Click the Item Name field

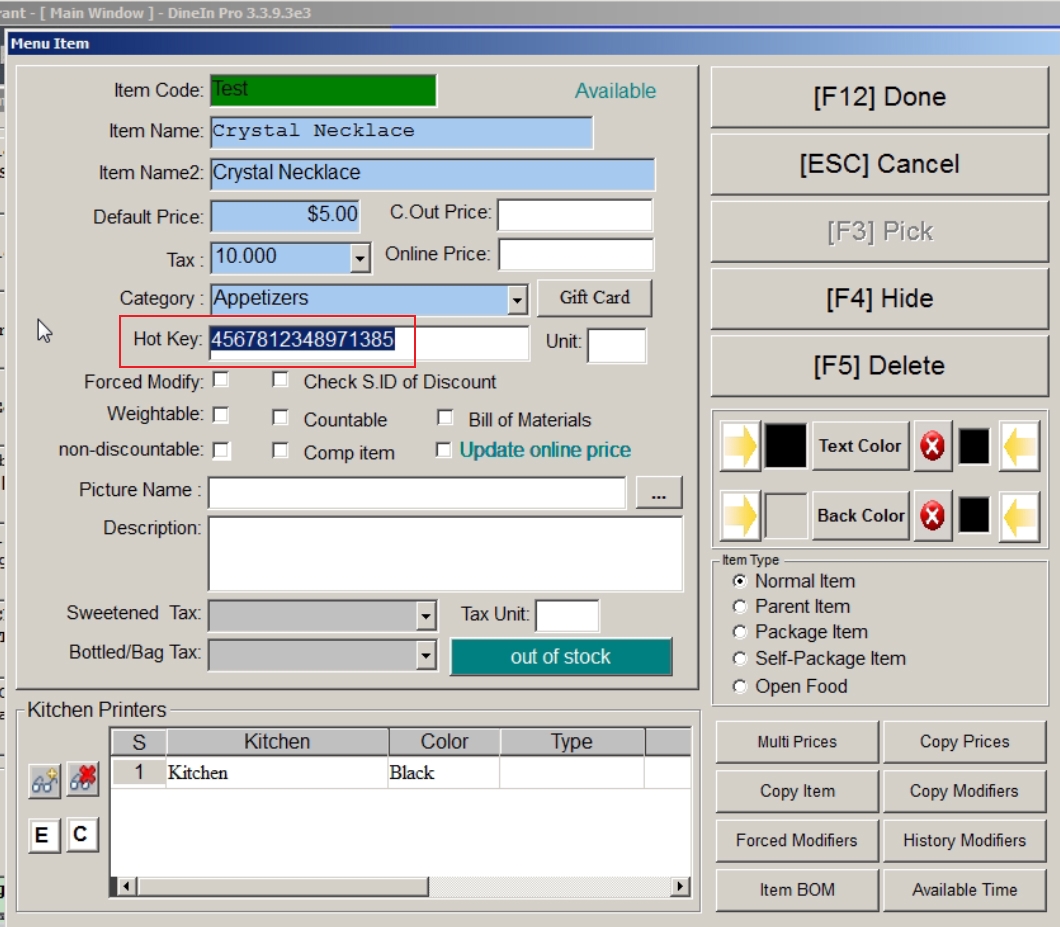(x=402, y=132)
